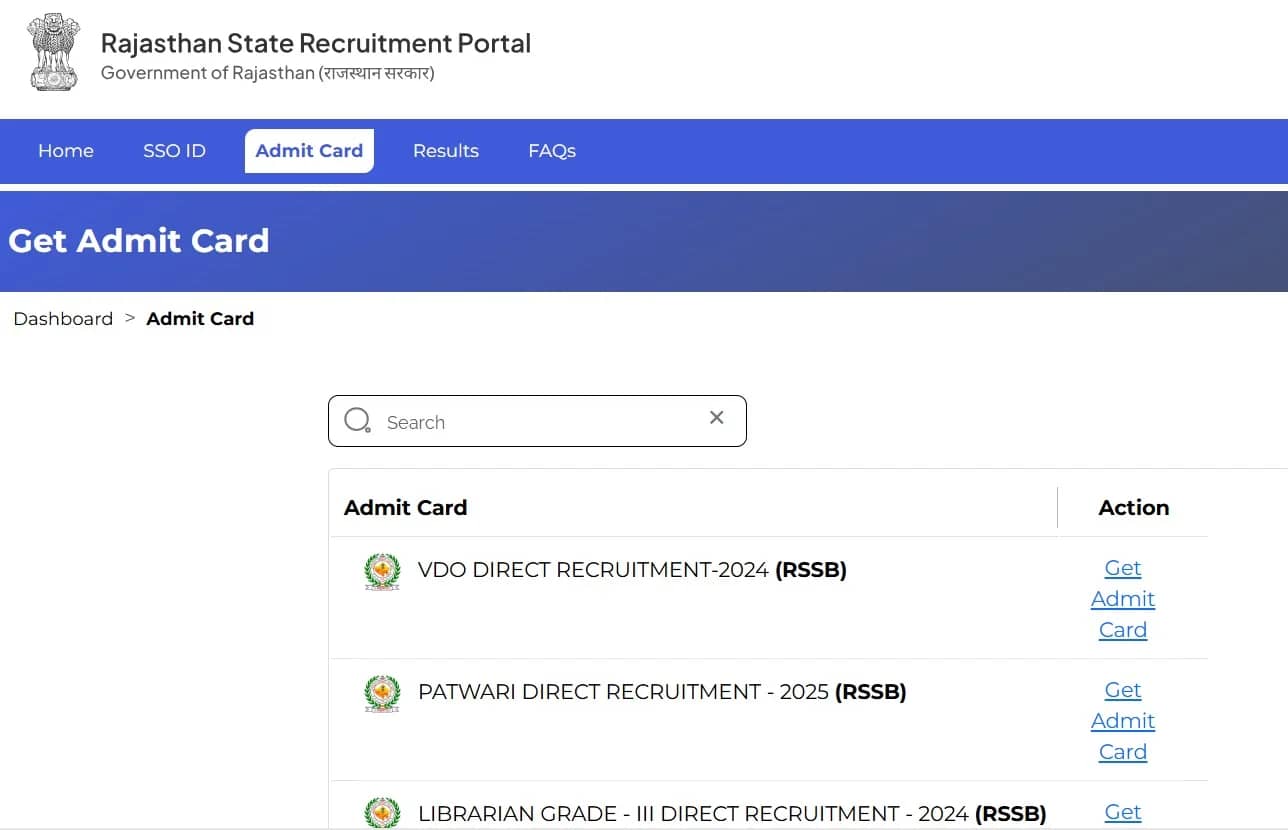The width and height of the screenshot is (1288, 830).
Task: Select the Admit Card navigation tab
Action: [x=309, y=151]
